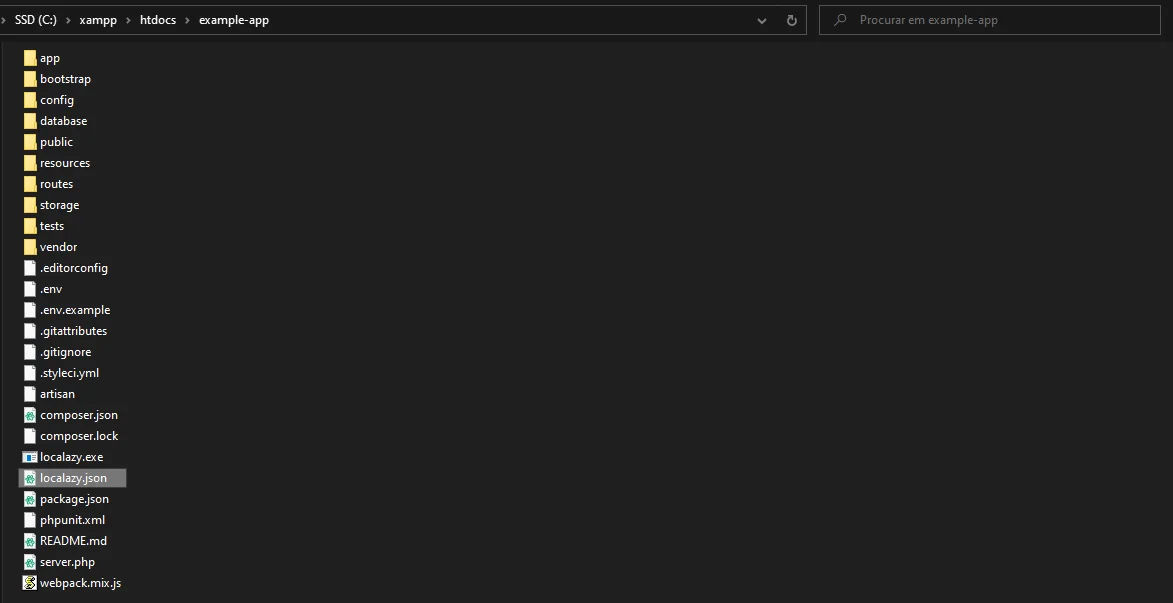Select the phpunit.xml document icon
The width and height of the screenshot is (1173, 603).
tap(30, 519)
